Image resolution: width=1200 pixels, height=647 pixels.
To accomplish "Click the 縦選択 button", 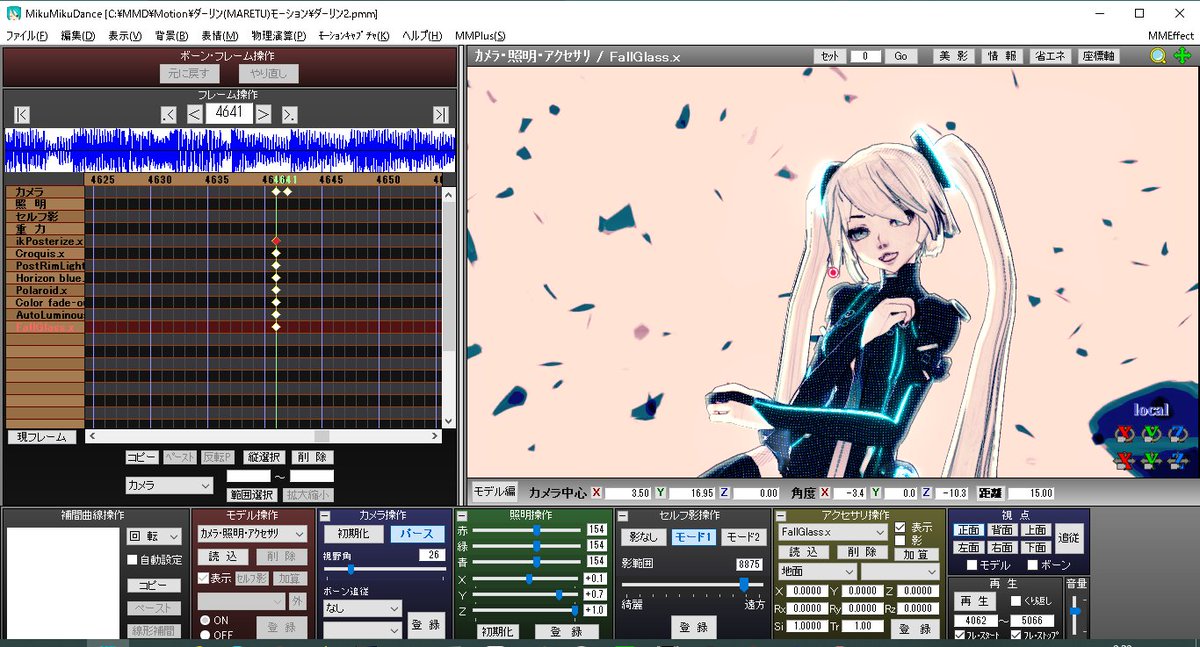I will [x=264, y=457].
